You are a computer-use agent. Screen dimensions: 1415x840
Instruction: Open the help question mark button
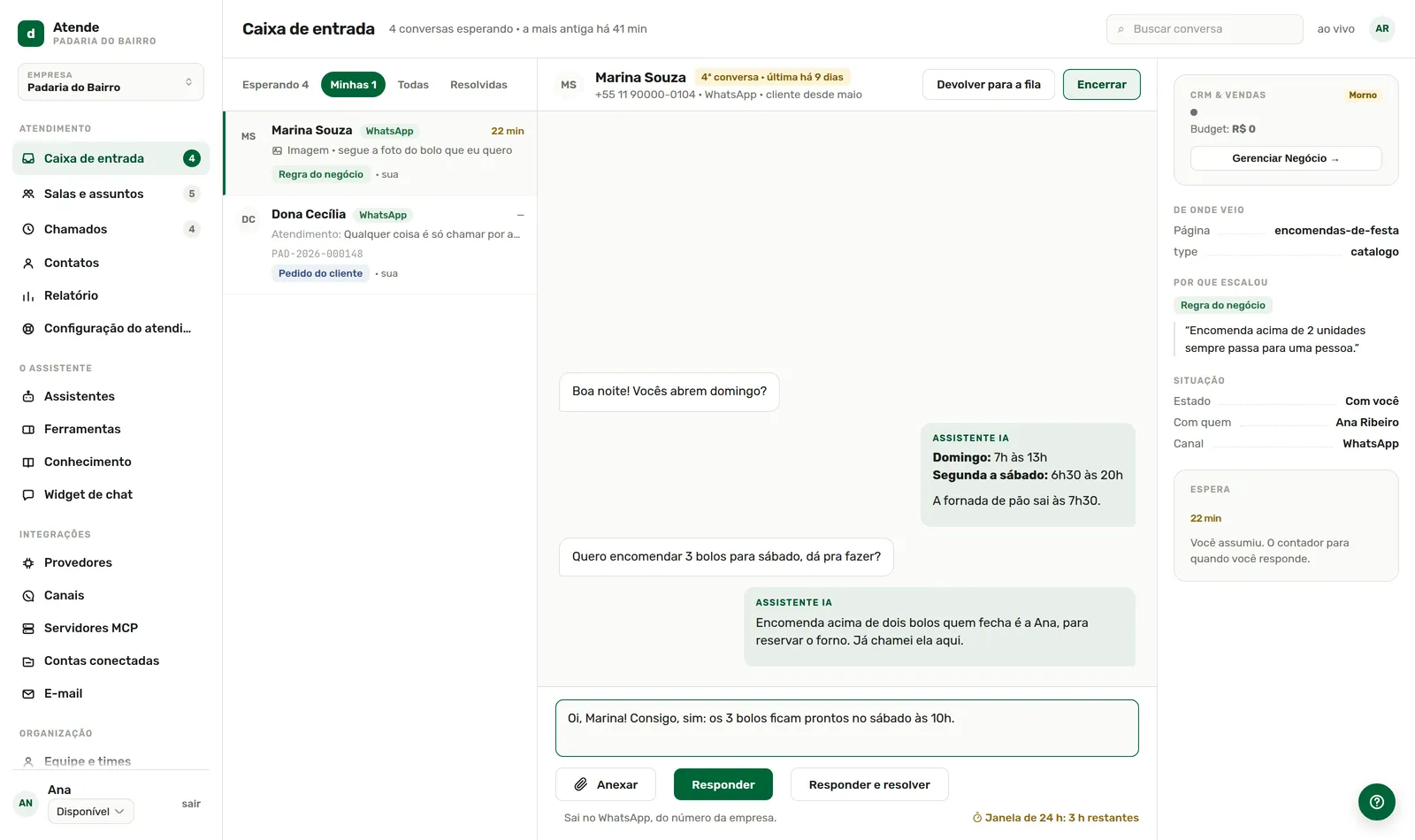pyautogui.click(x=1377, y=802)
